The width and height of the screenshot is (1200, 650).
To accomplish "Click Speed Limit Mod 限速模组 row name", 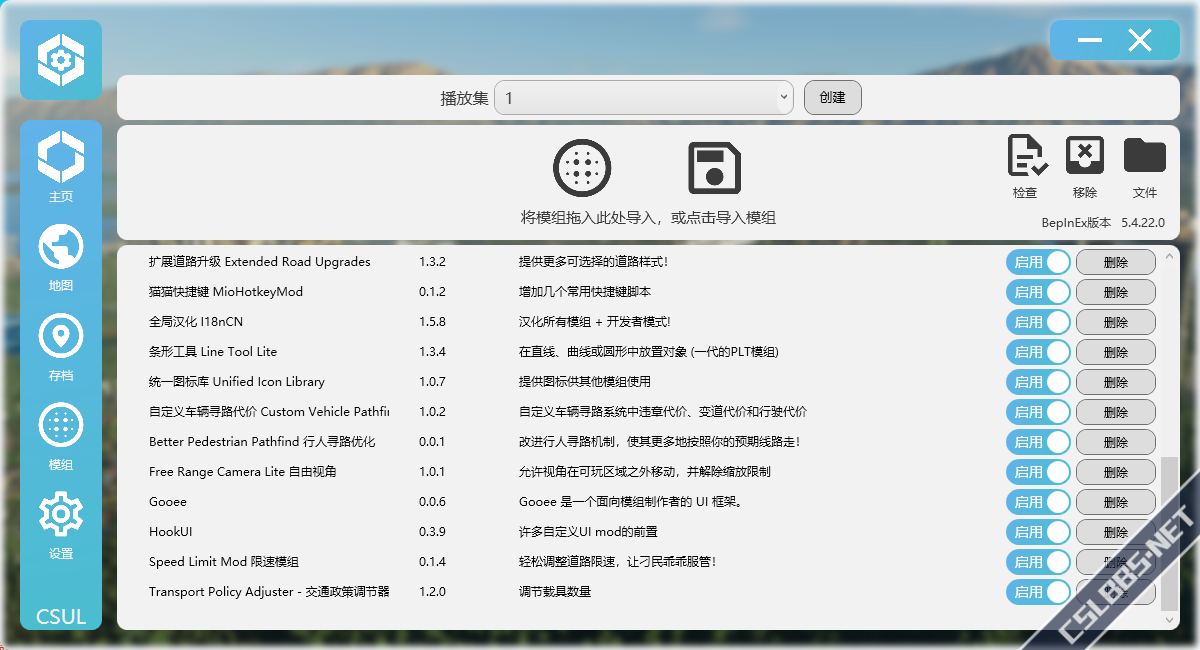I will click(224, 562).
